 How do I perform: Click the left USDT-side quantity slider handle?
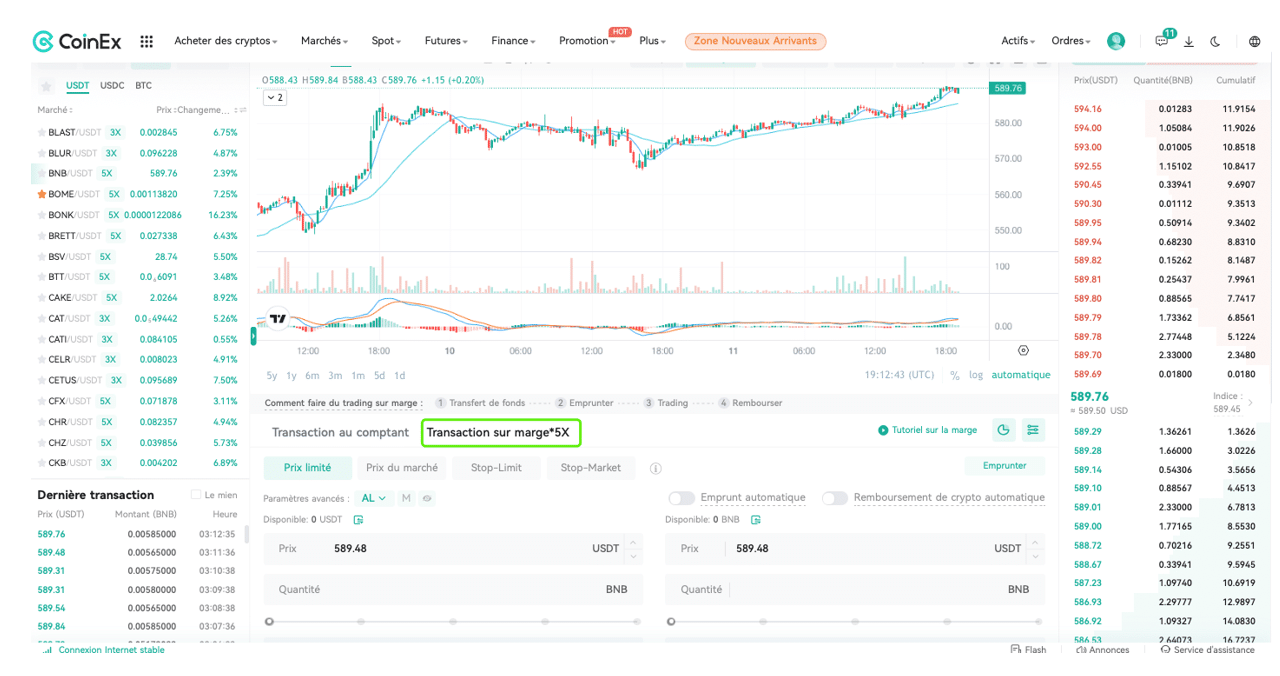coord(269,622)
